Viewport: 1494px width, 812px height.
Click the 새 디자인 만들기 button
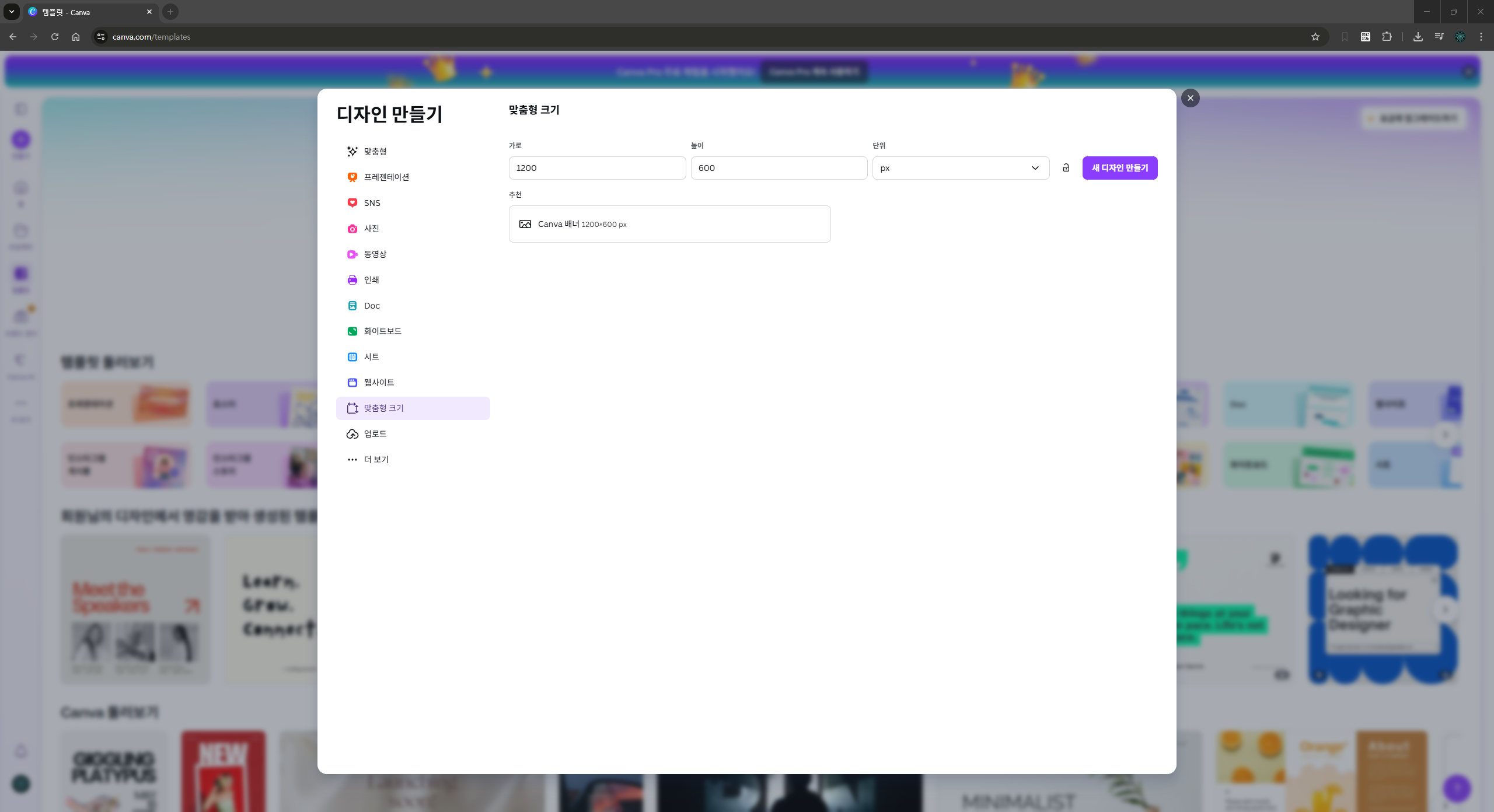point(1119,168)
